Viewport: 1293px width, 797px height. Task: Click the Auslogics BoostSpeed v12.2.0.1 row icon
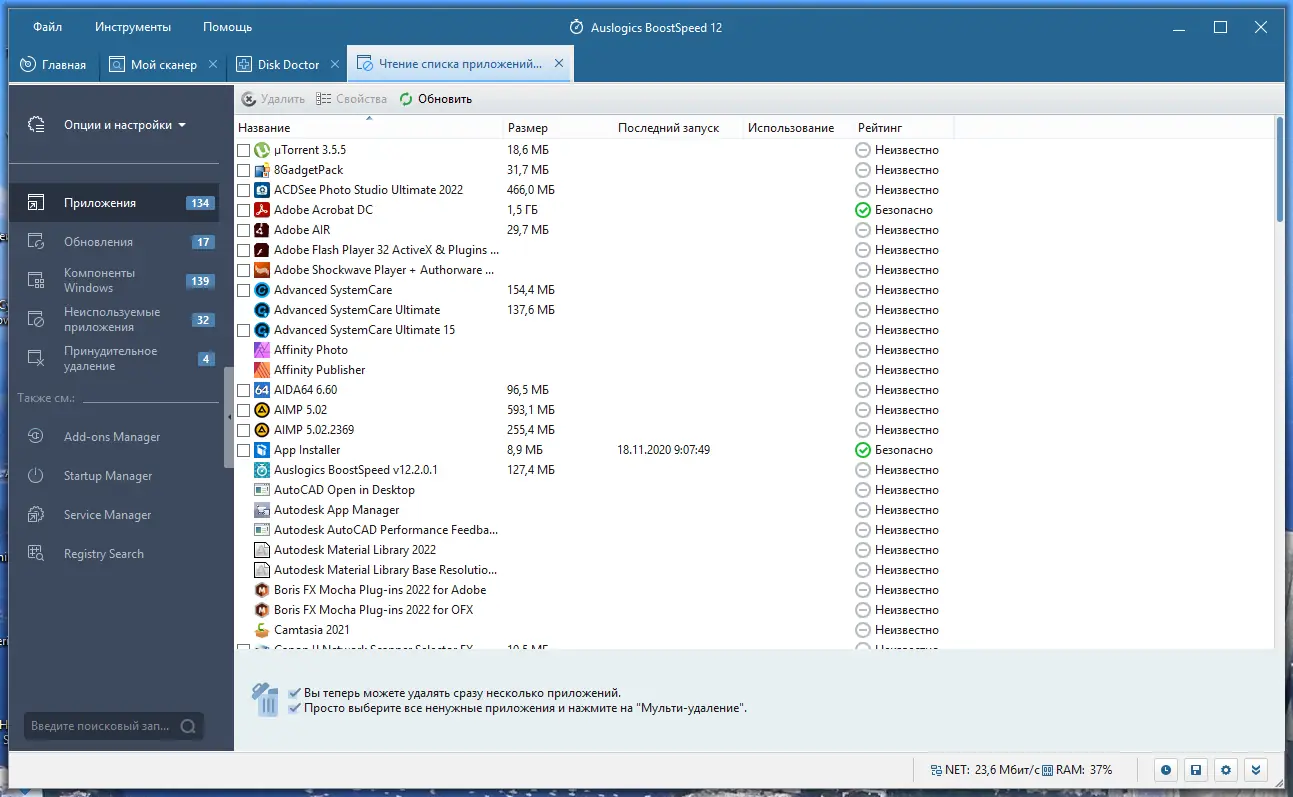pos(261,470)
